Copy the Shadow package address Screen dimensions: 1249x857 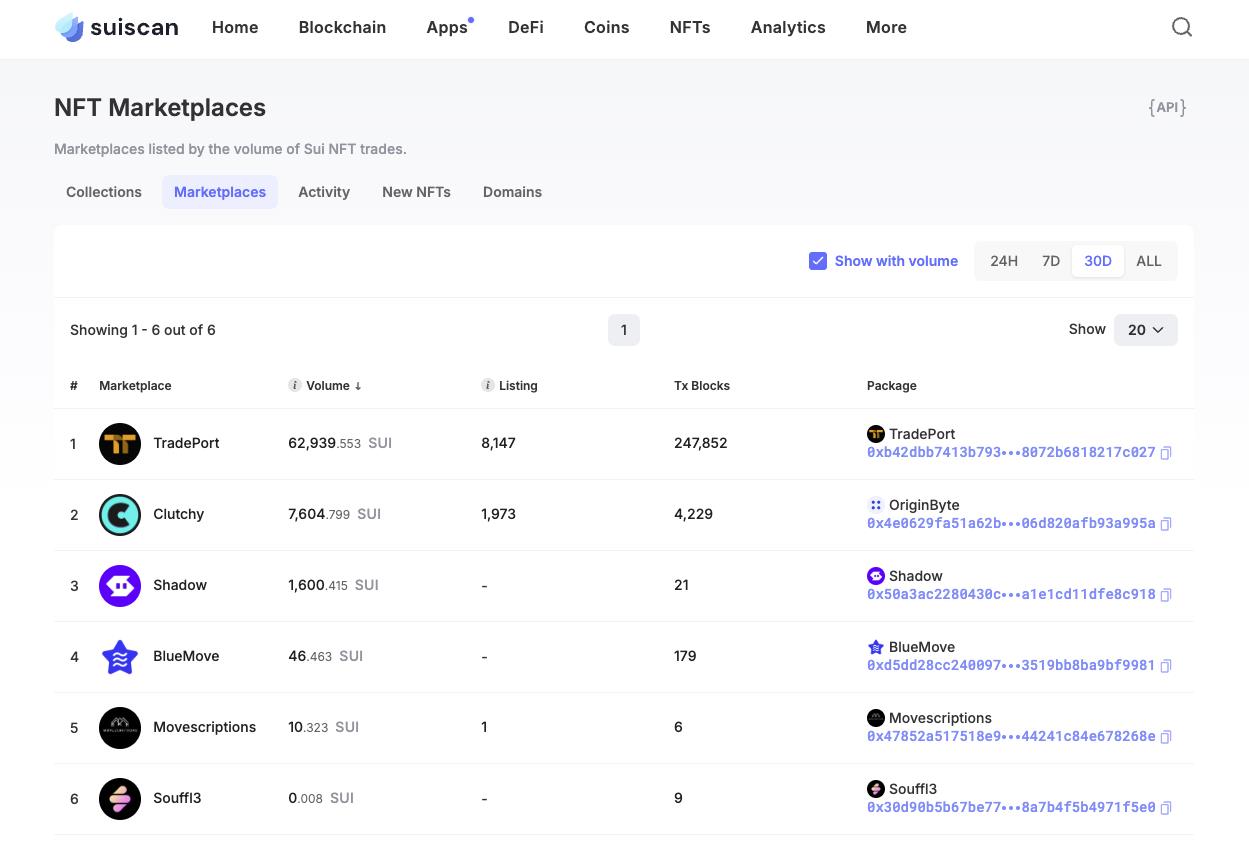[x=1166, y=595]
